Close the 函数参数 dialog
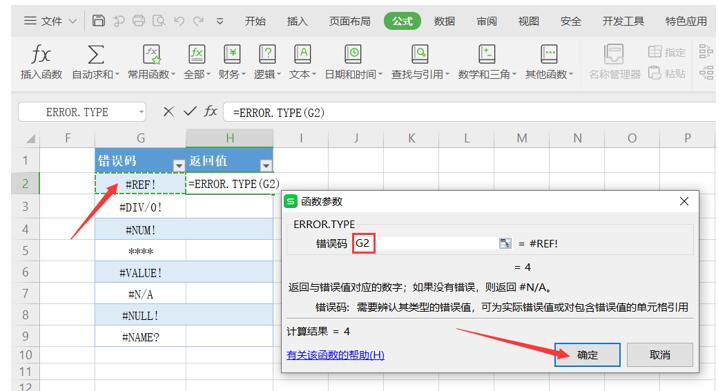This screenshot has width=719, height=391. 684,201
